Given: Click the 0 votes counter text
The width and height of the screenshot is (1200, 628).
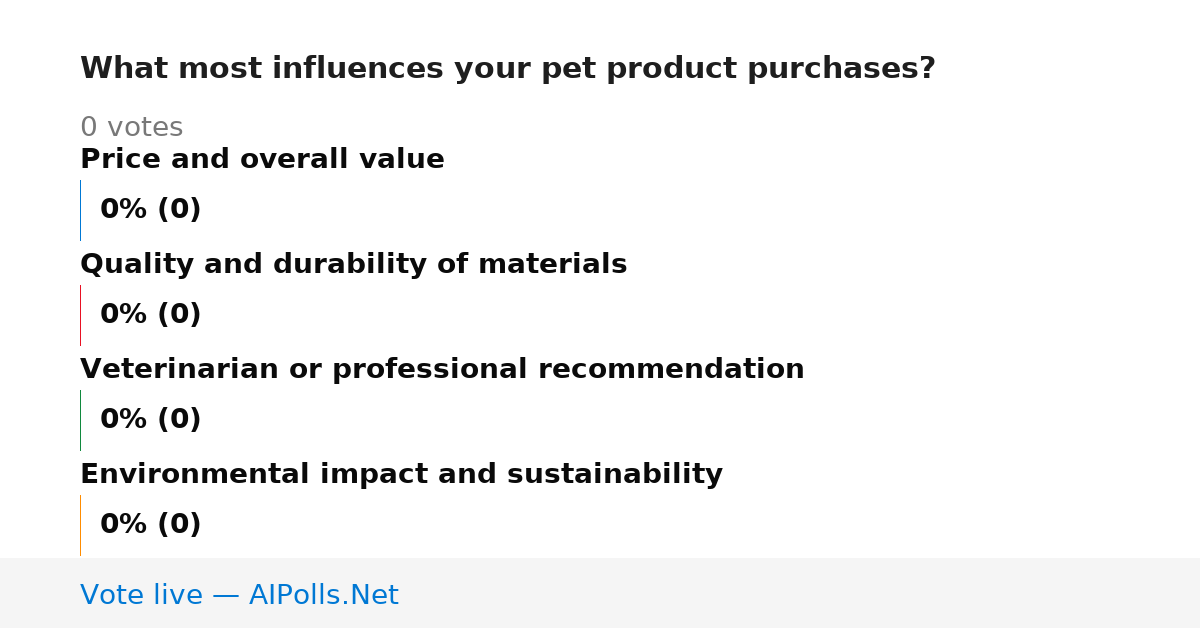Looking at the screenshot, I should tap(131, 128).
